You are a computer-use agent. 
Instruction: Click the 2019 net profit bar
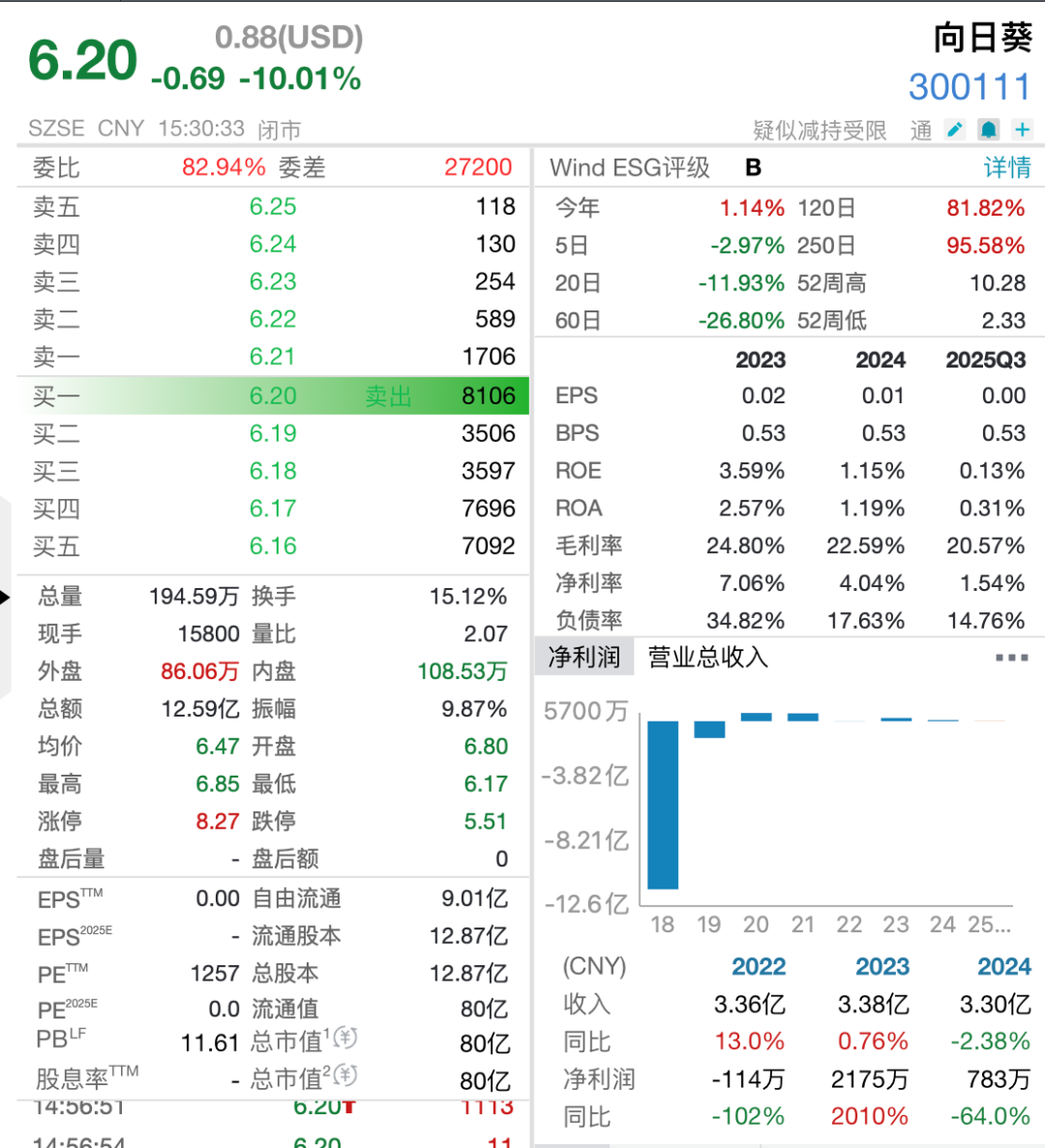point(709,729)
